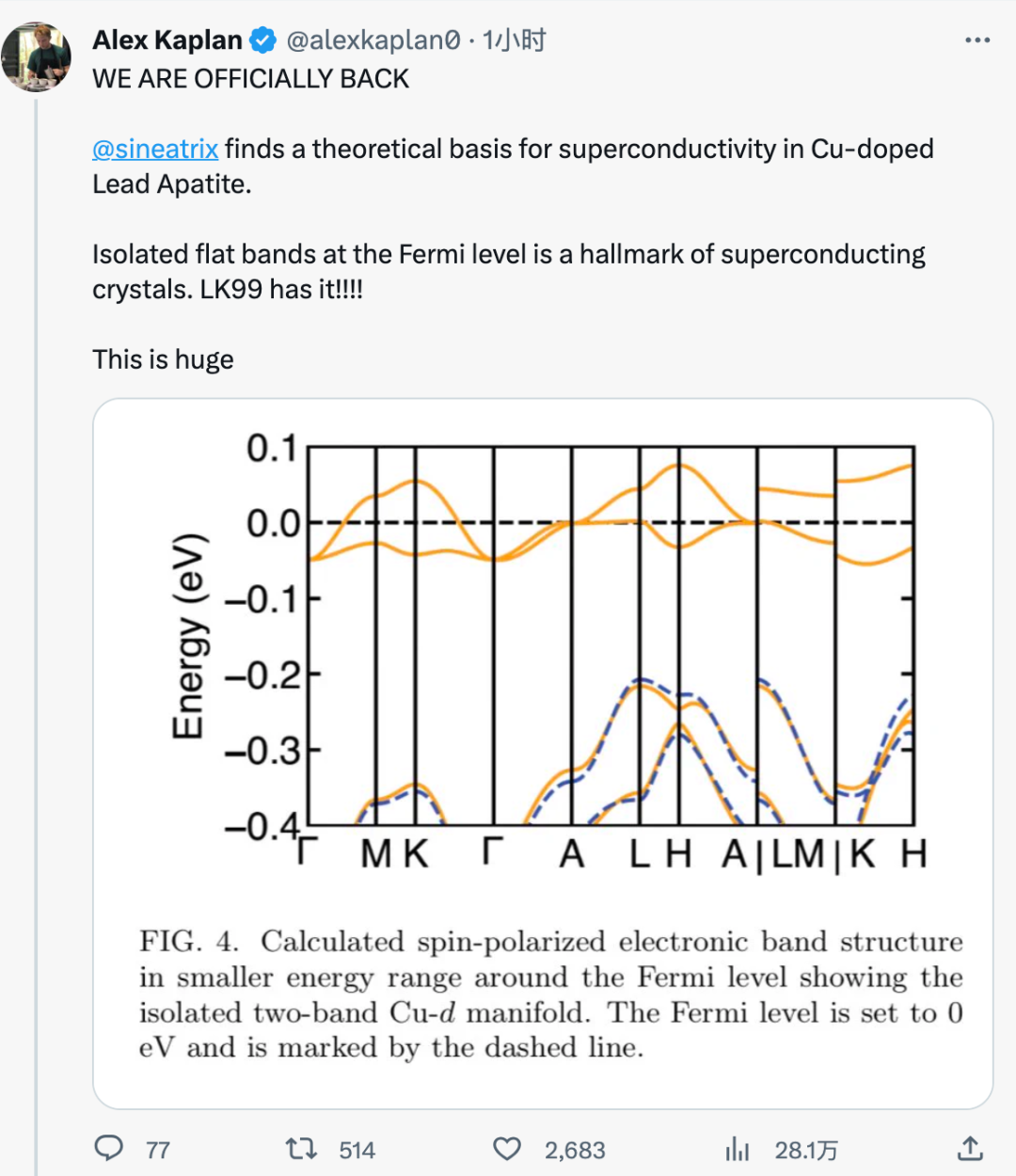This screenshot has width=1016, height=1176.
Task: Click the reply speech bubble icon
Action: [x=109, y=1149]
